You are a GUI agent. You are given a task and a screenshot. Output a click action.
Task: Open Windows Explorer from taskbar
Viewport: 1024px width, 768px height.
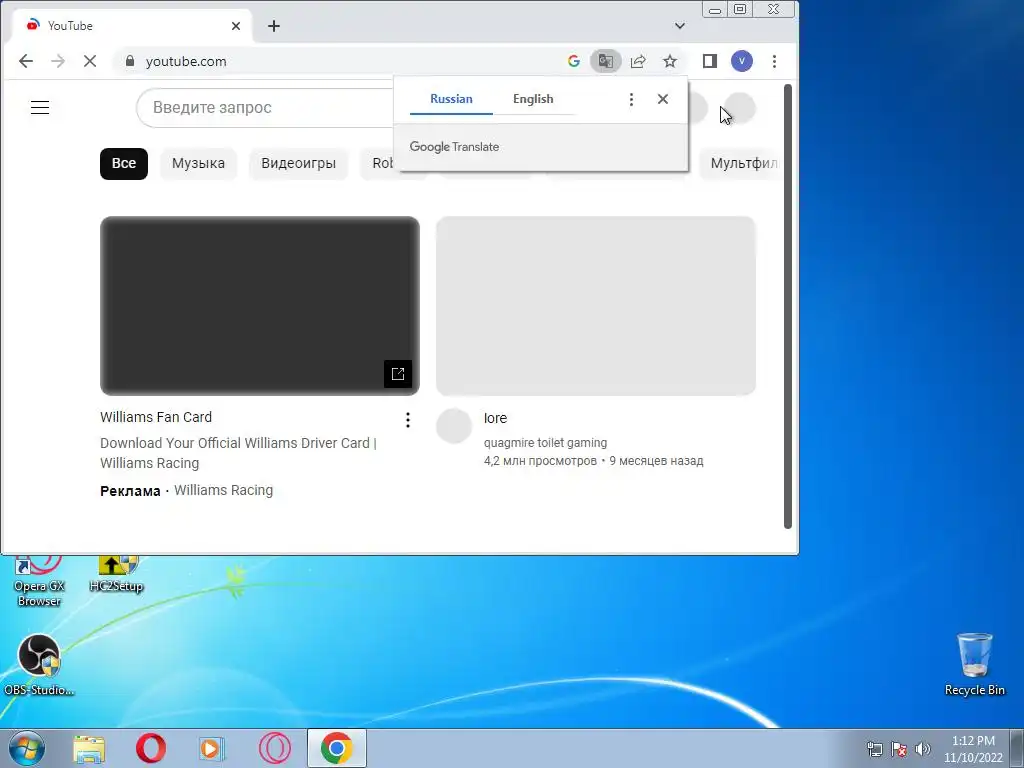coord(89,749)
